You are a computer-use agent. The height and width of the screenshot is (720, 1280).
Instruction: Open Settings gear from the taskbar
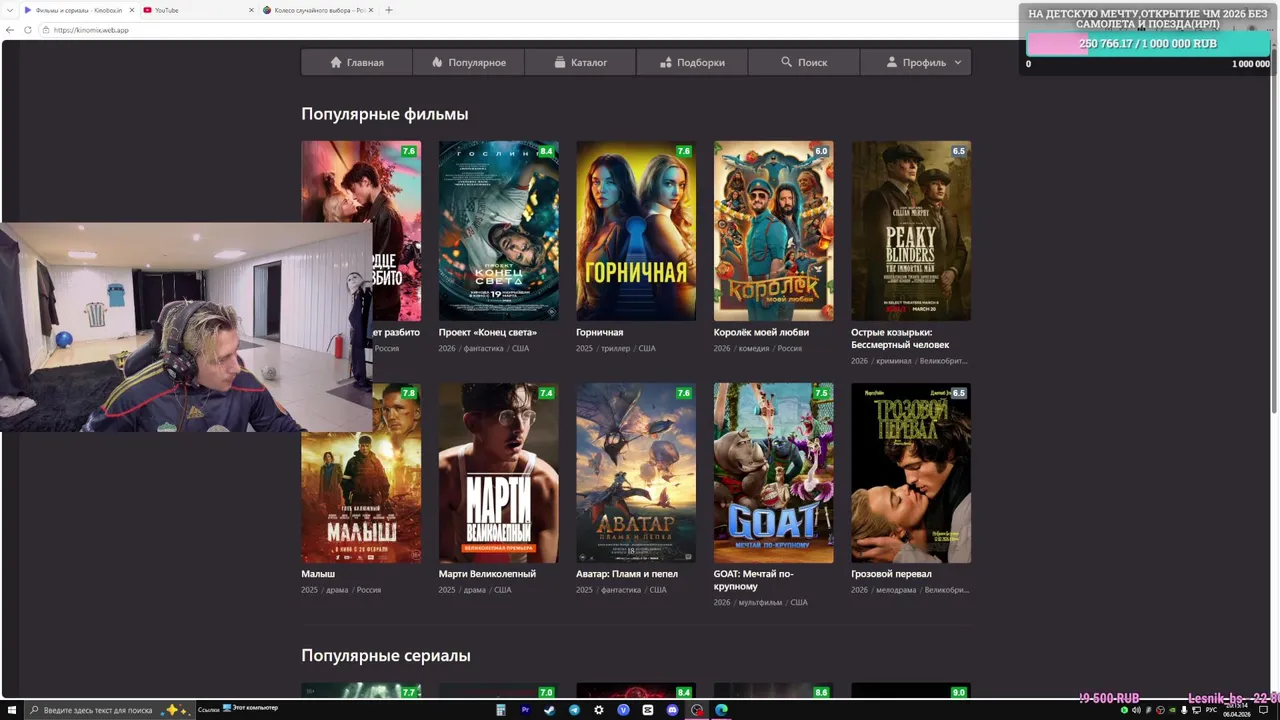click(x=599, y=710)
